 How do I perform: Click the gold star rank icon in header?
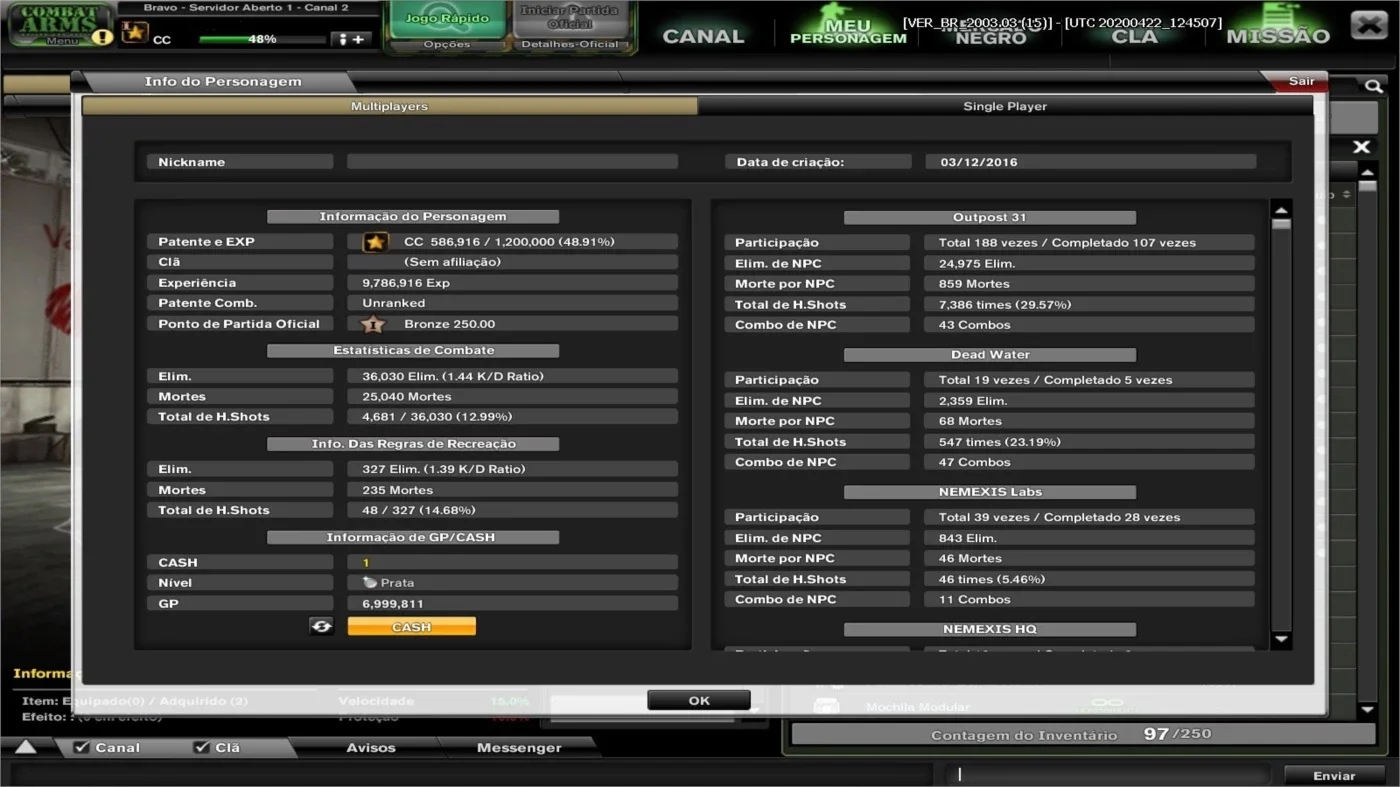tap(135, 33)
